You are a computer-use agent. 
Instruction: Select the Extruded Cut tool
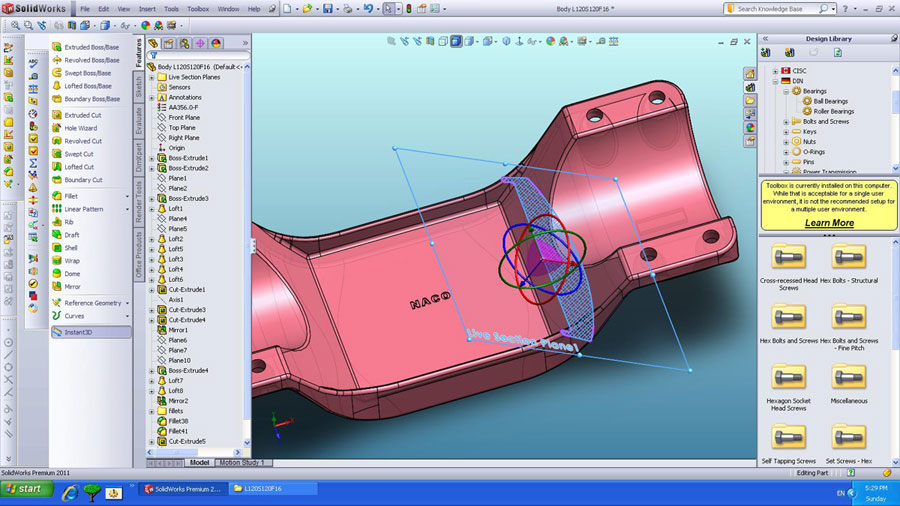77,115
